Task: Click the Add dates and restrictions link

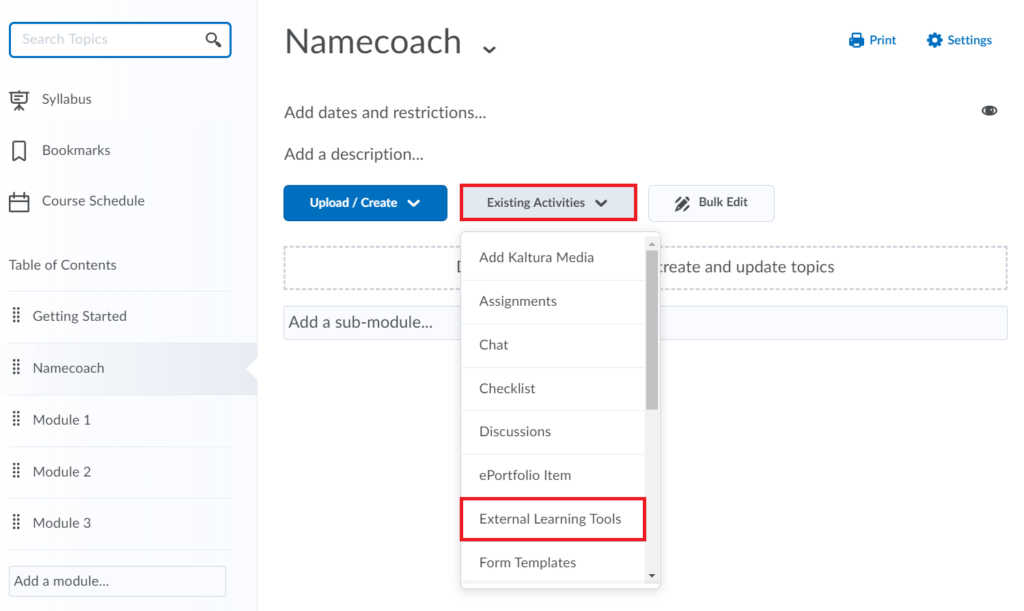Action: [385, 112]
